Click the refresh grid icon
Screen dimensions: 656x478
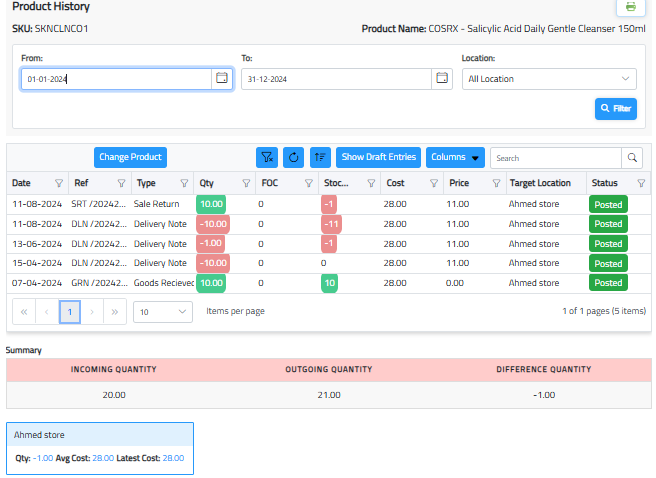[293, 157]
